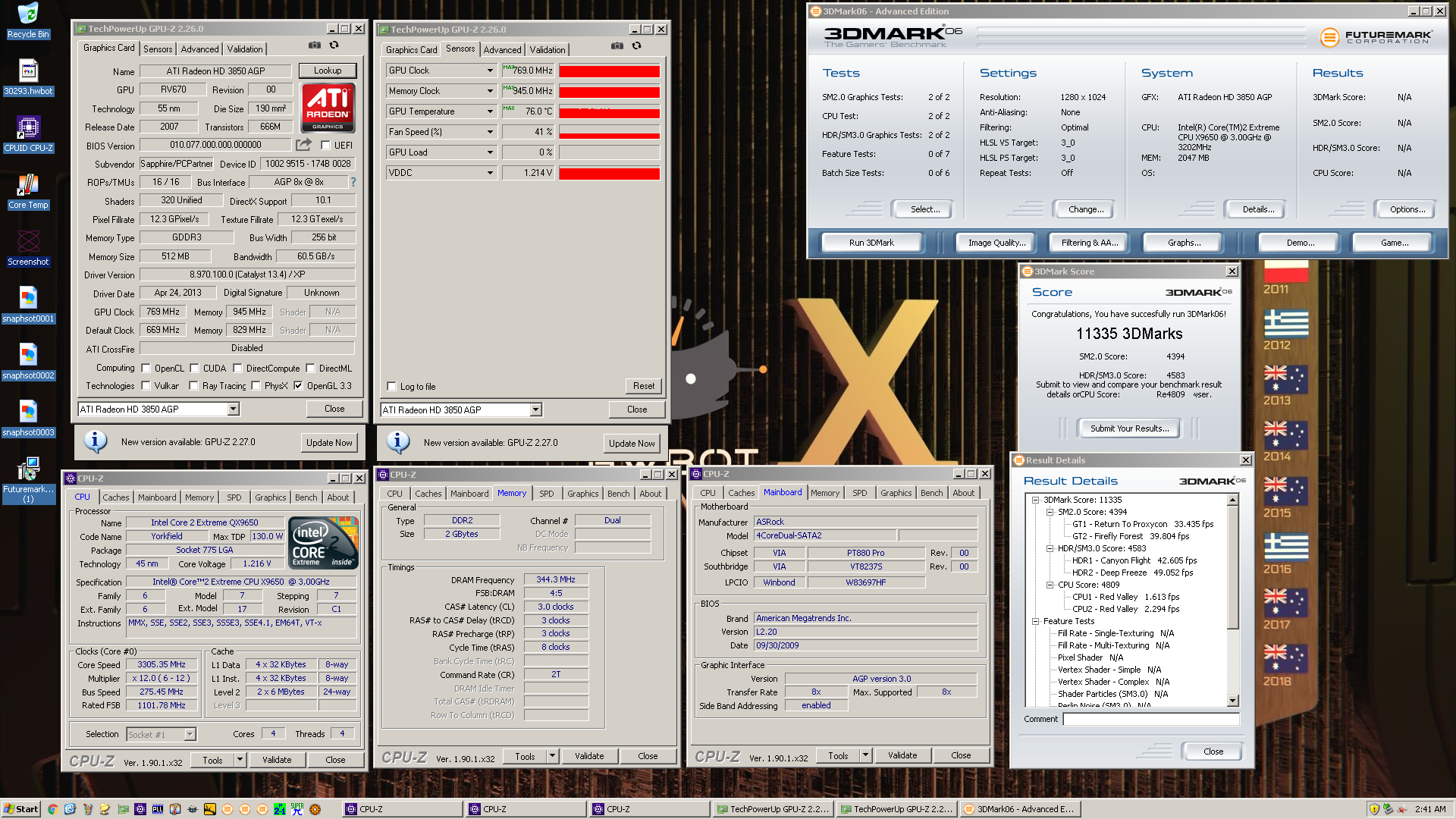This screenshot has width=1456, height=819.
Task: Toggle the OpenGL 3.3 checkbox
Action: [298, 386]
